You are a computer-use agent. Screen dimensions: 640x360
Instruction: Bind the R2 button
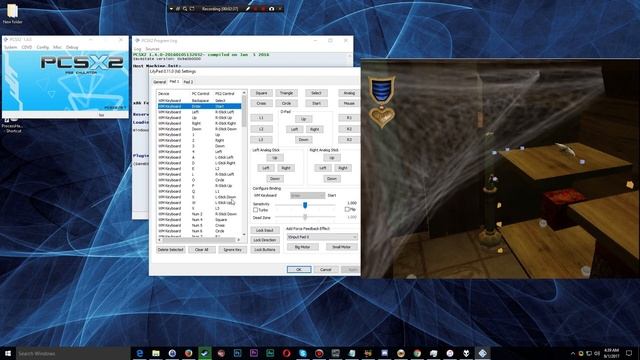(x=349, y=129)
